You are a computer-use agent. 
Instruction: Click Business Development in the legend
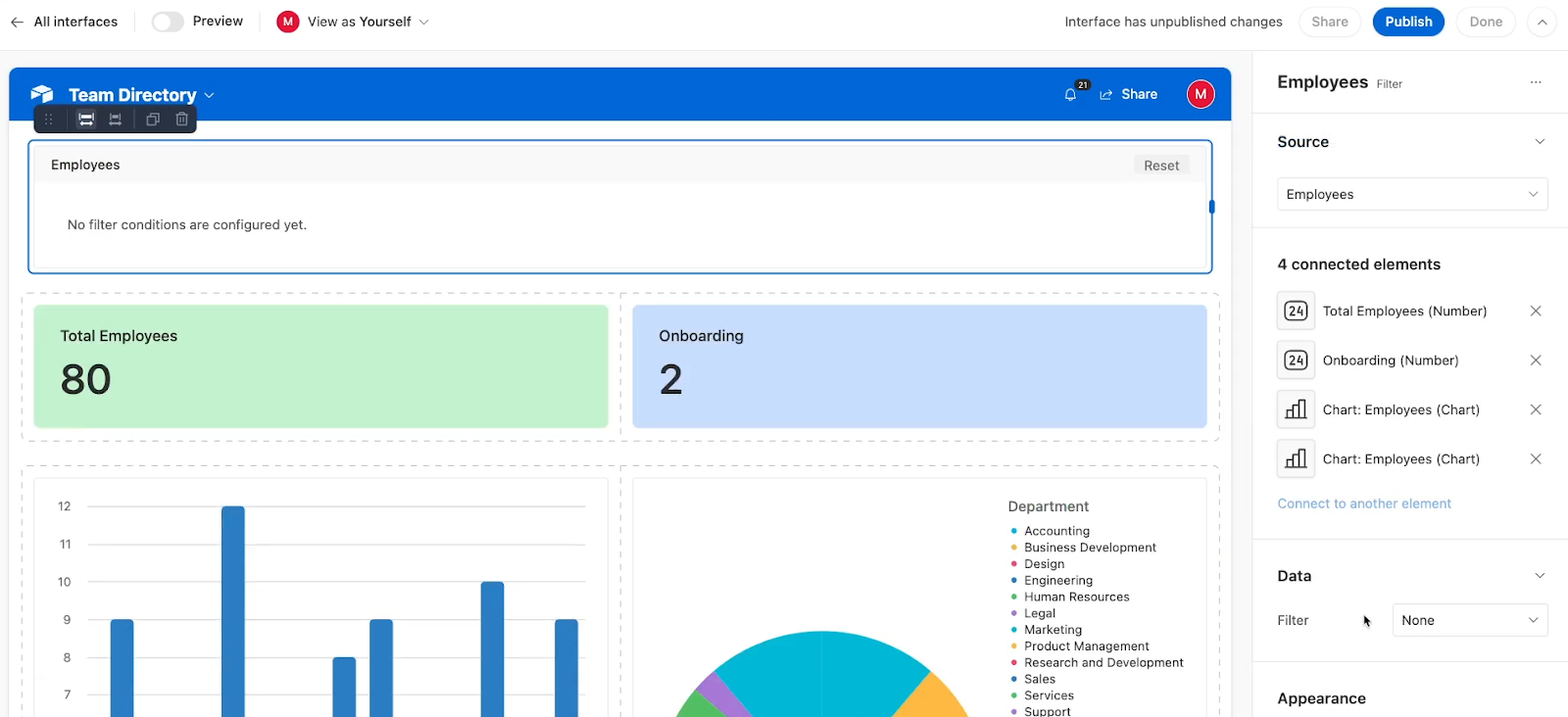tap(1090, 548)
